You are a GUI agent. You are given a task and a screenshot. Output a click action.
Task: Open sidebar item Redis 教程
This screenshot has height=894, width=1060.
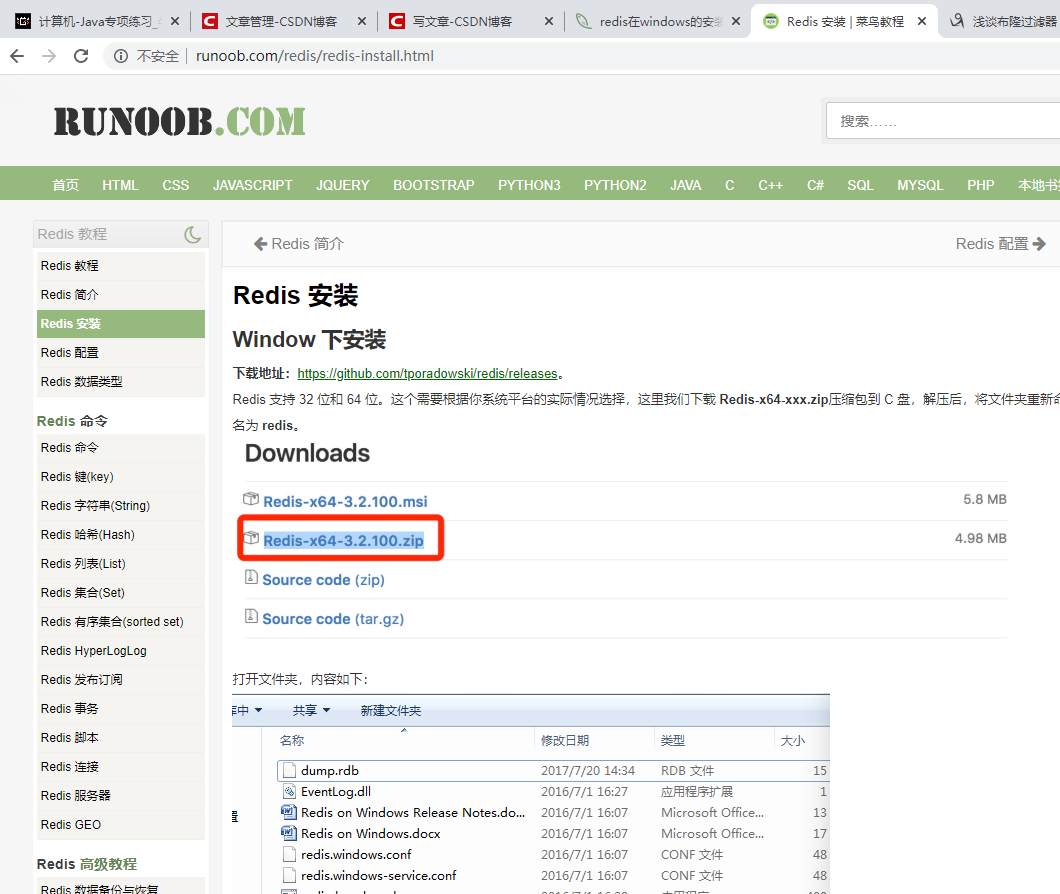click(121, 266)
